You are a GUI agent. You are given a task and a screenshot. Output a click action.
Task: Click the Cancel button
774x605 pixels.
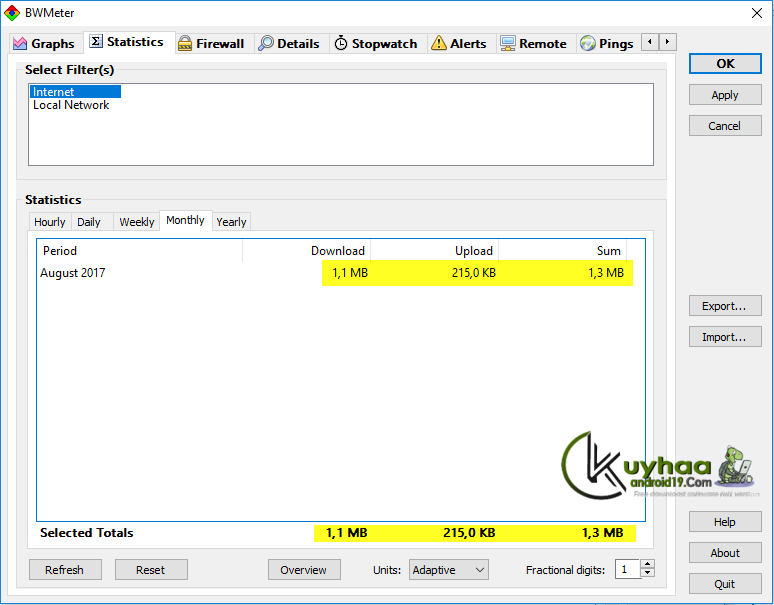725,126
